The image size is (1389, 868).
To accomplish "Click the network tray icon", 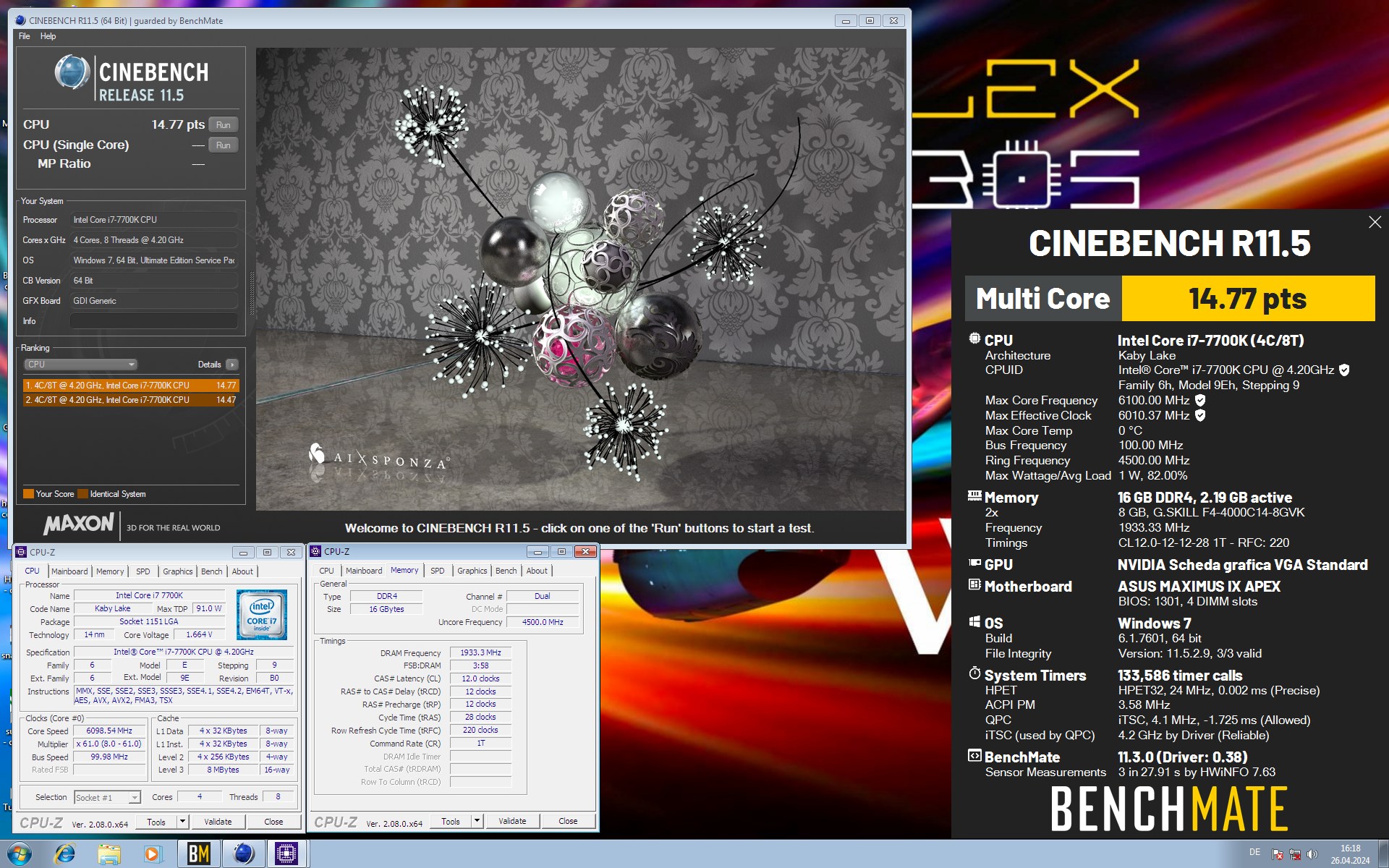I will 1295,854.
